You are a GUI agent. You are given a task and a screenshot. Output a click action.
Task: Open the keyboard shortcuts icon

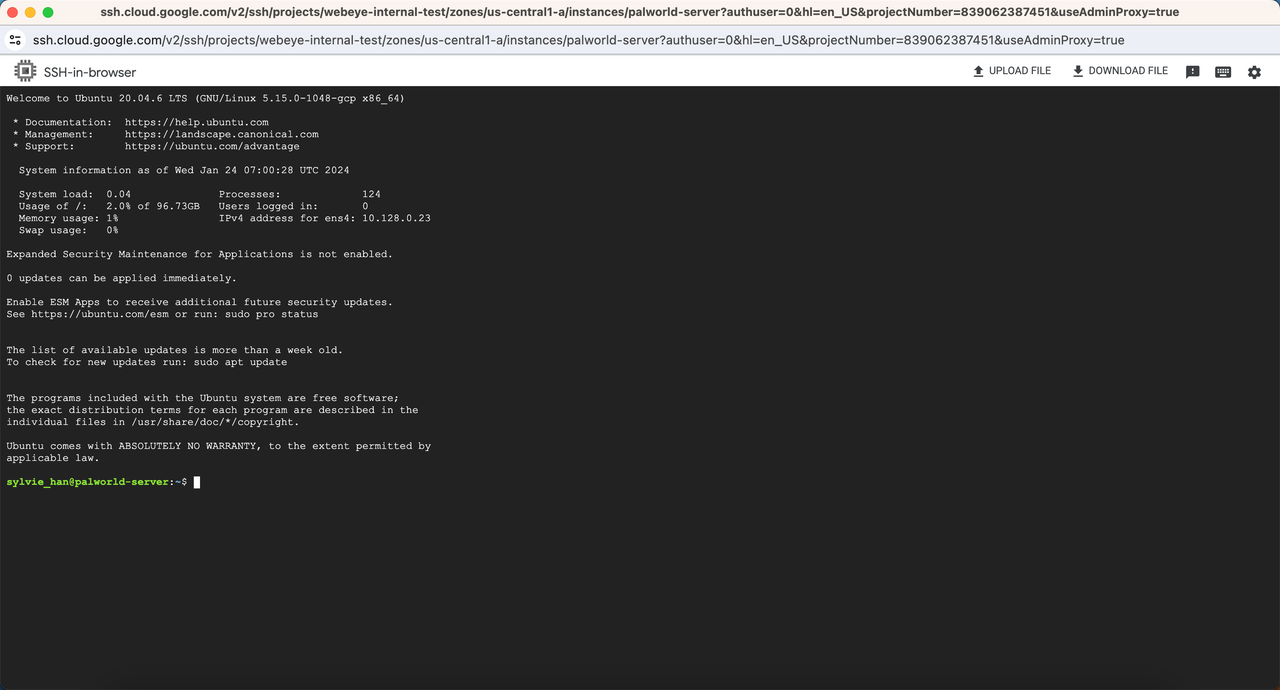point(1222,72)
